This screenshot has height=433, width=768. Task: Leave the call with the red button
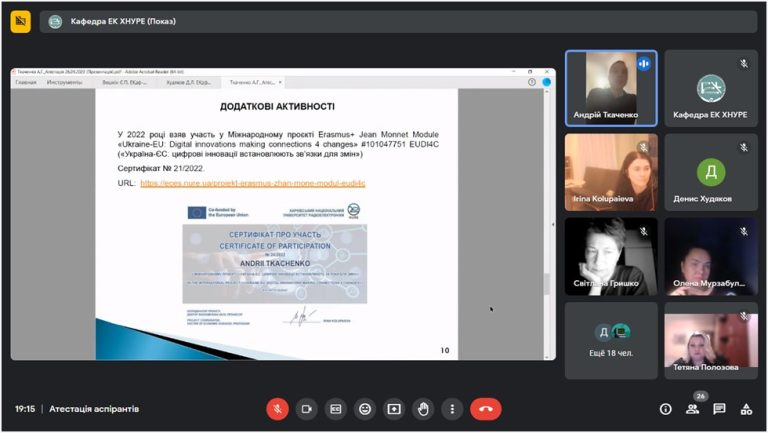point(486,409)
